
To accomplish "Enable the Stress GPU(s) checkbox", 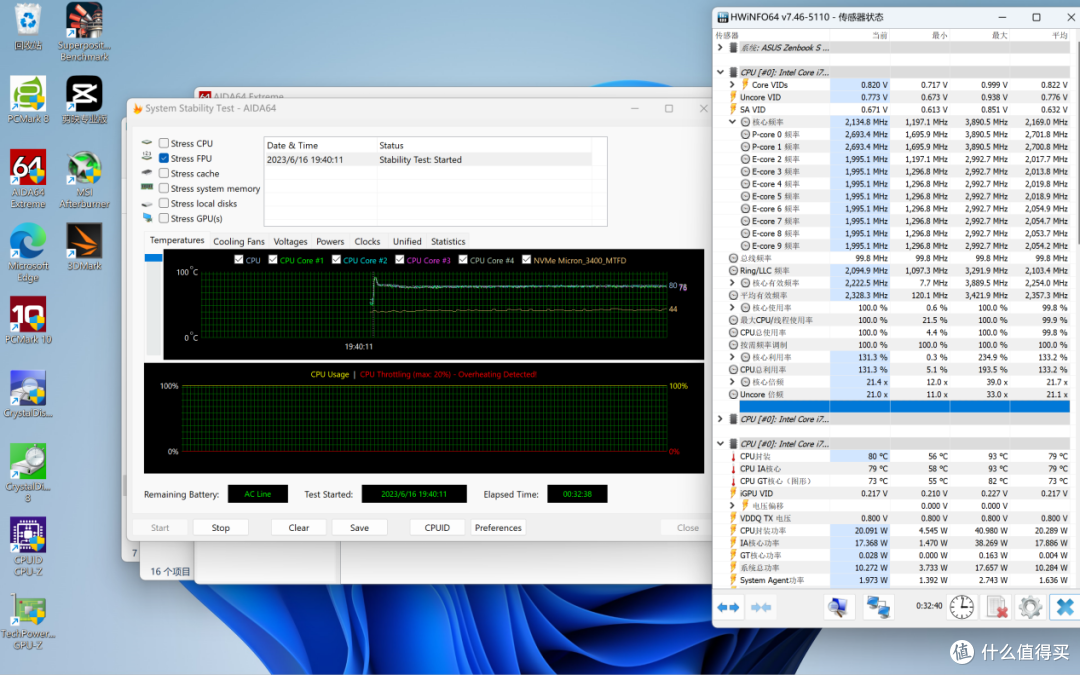I will click(x=164, y=218).
